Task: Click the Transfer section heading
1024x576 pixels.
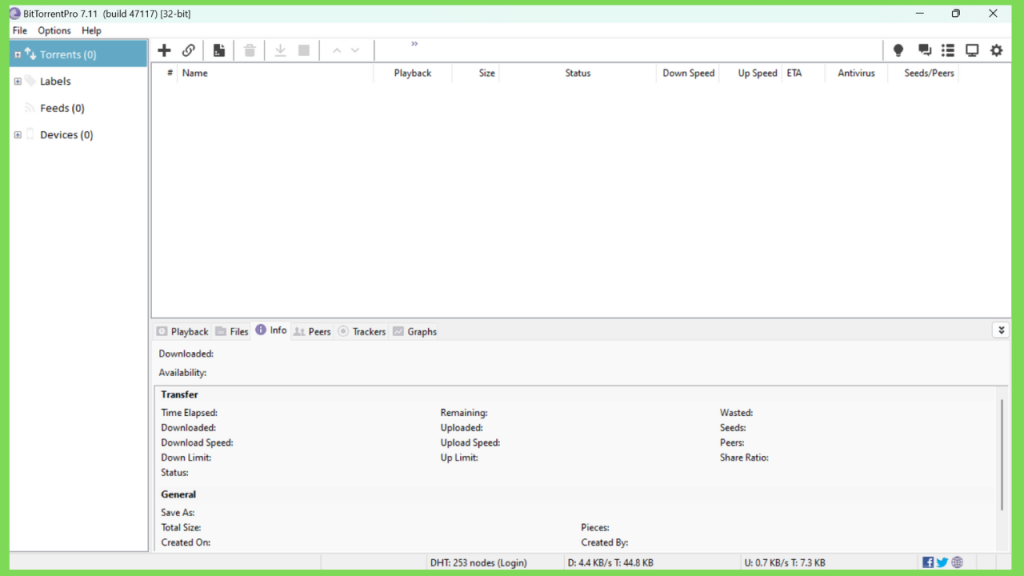Action: [180, 394]
